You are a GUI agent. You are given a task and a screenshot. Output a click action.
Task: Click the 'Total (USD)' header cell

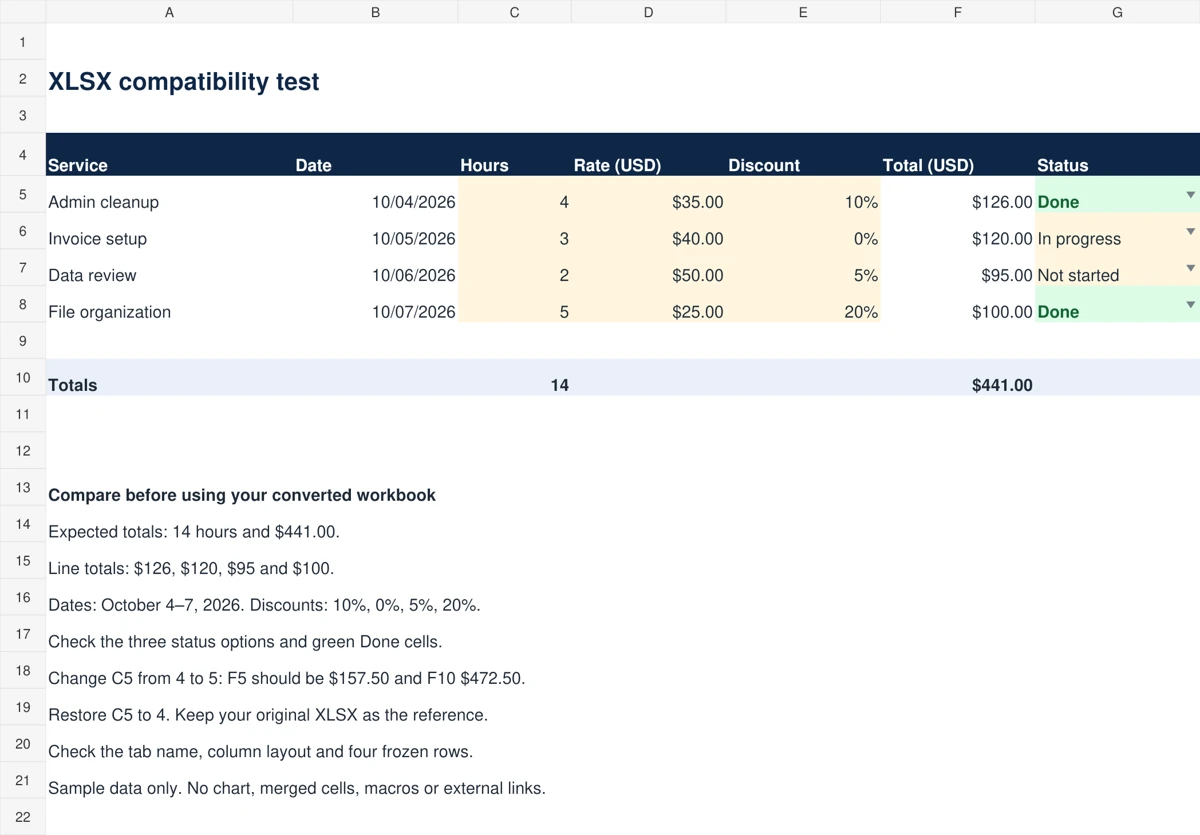coord(957,155)
